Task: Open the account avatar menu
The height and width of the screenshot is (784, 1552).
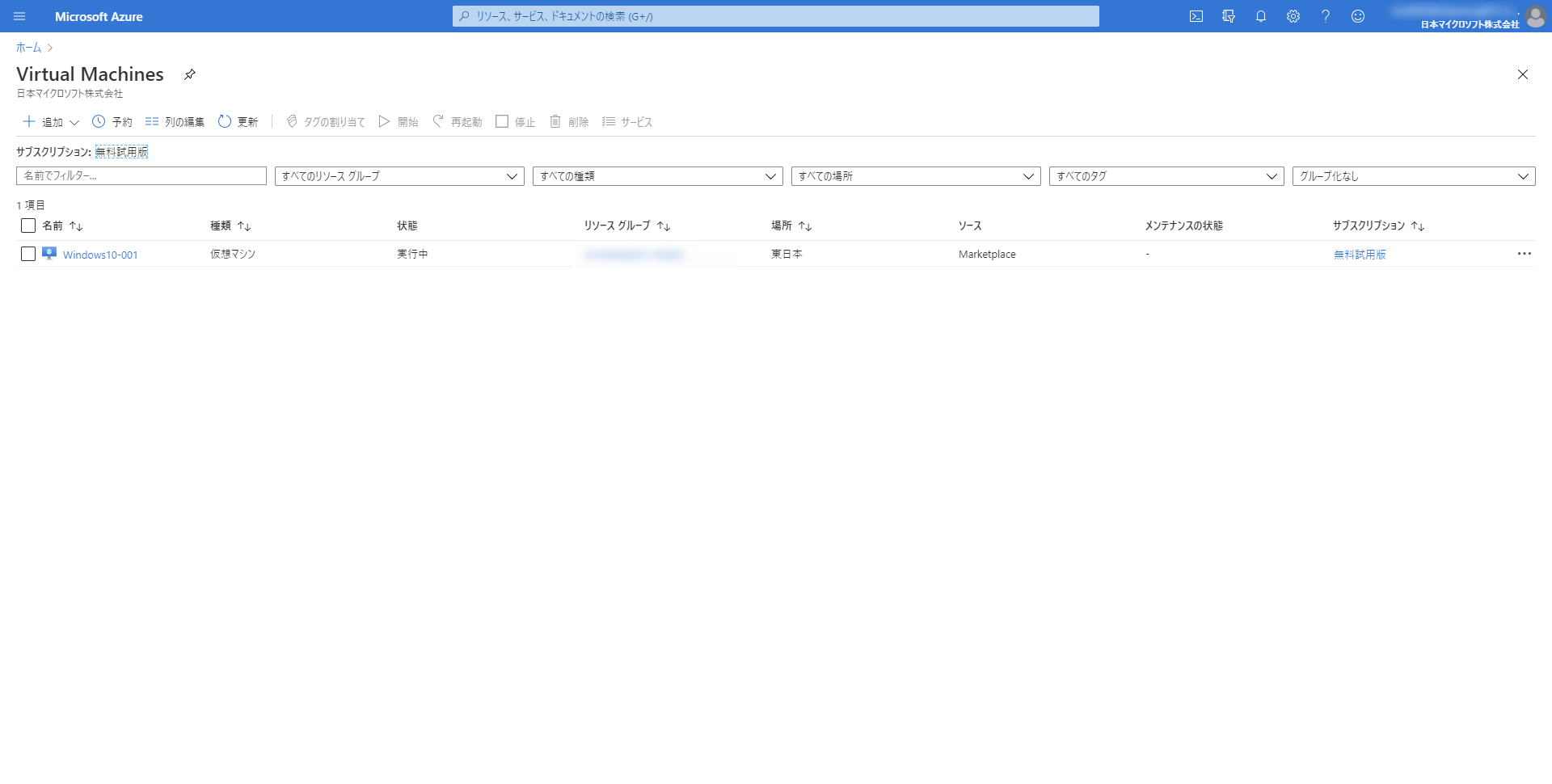Action: (x=1536, y=16)
